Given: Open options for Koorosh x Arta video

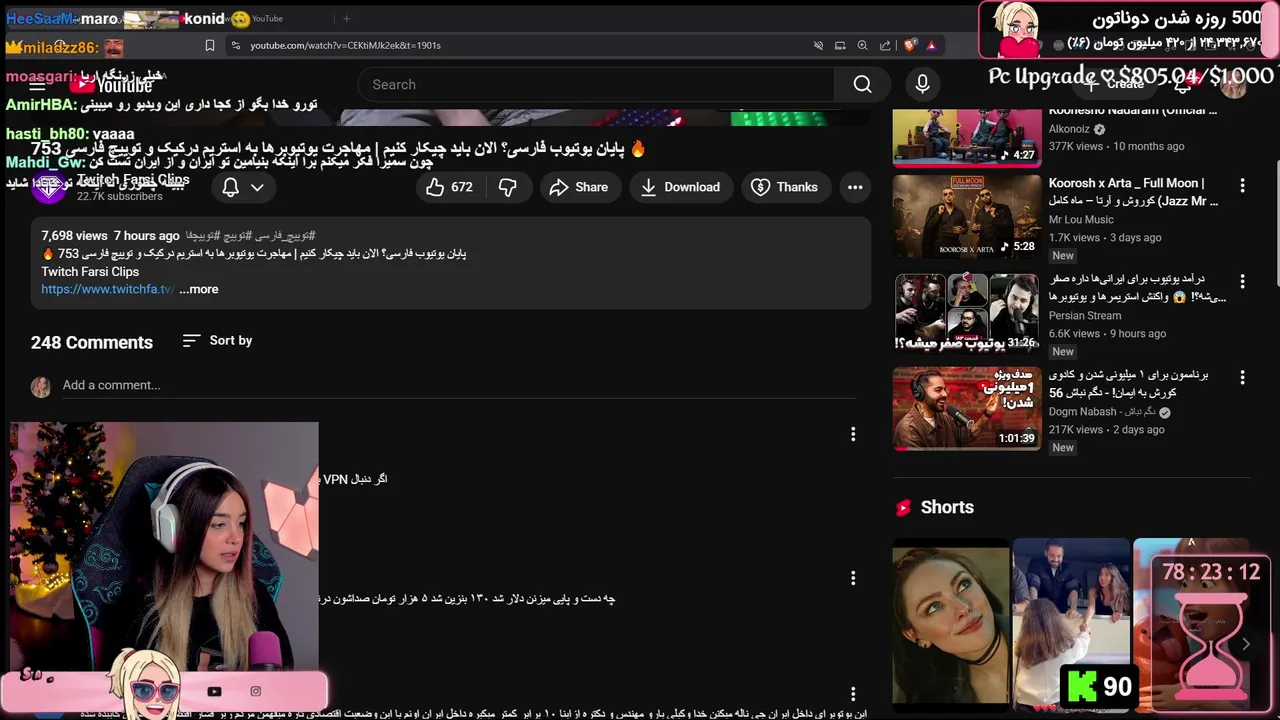Looking at the screenshot, I should click(x=1242, y=186).
